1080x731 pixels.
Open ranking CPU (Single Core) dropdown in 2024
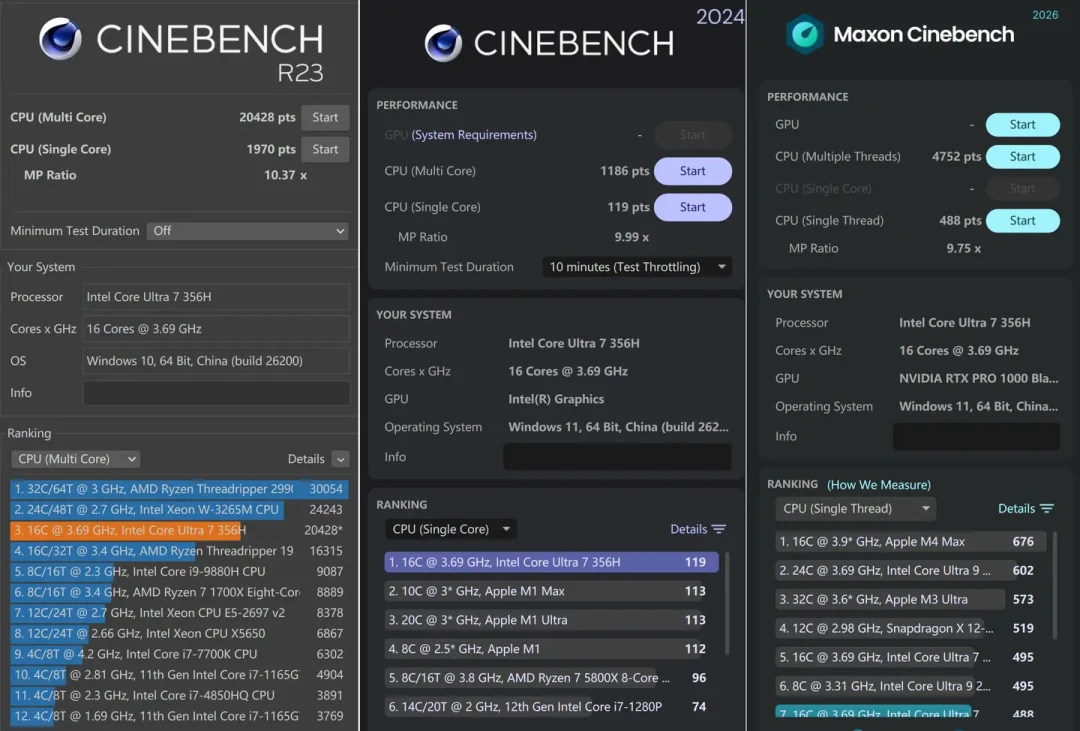pyautogui.click(x=450, y=529)
